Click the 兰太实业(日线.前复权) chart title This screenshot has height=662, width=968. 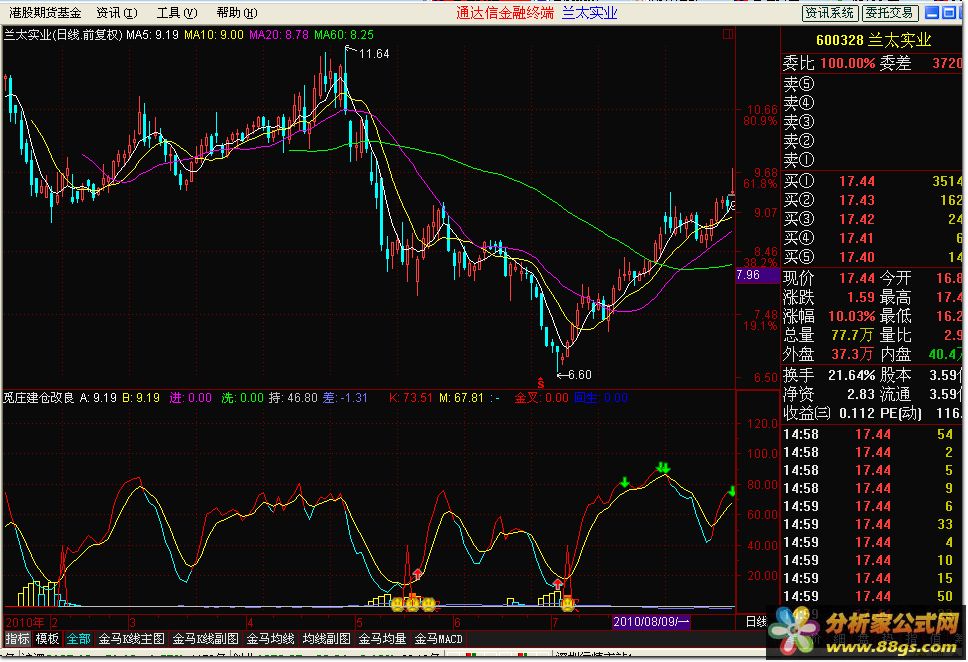(x=64, y=35)
